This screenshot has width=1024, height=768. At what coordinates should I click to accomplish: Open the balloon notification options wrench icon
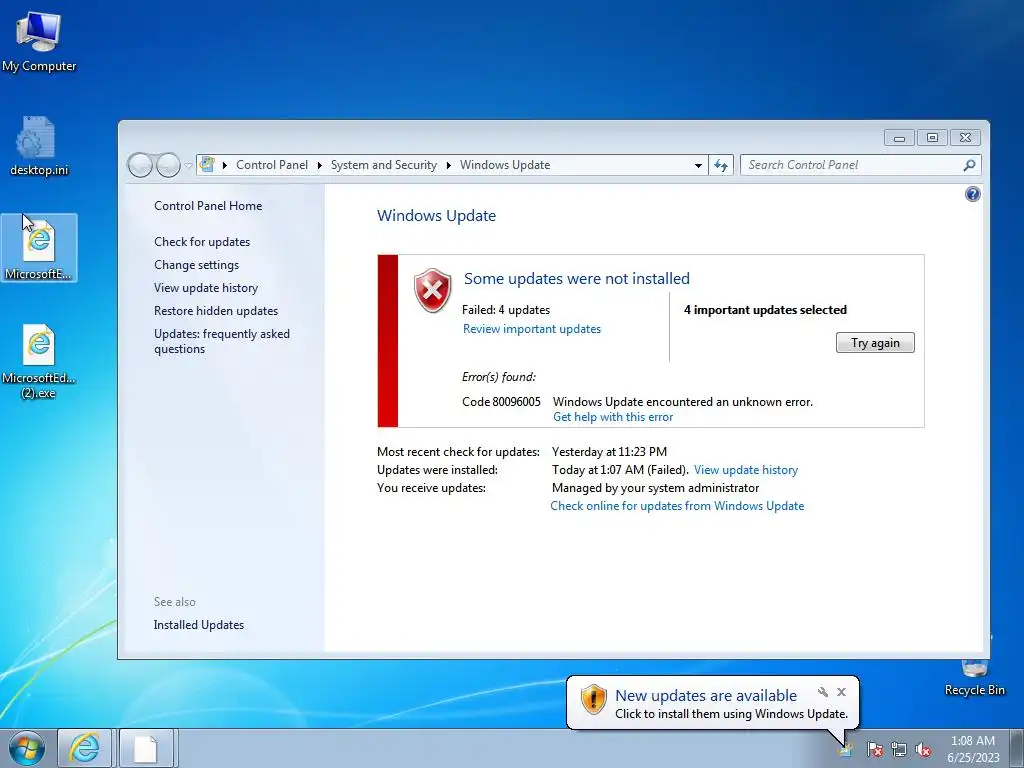click(x=823, y=692)
